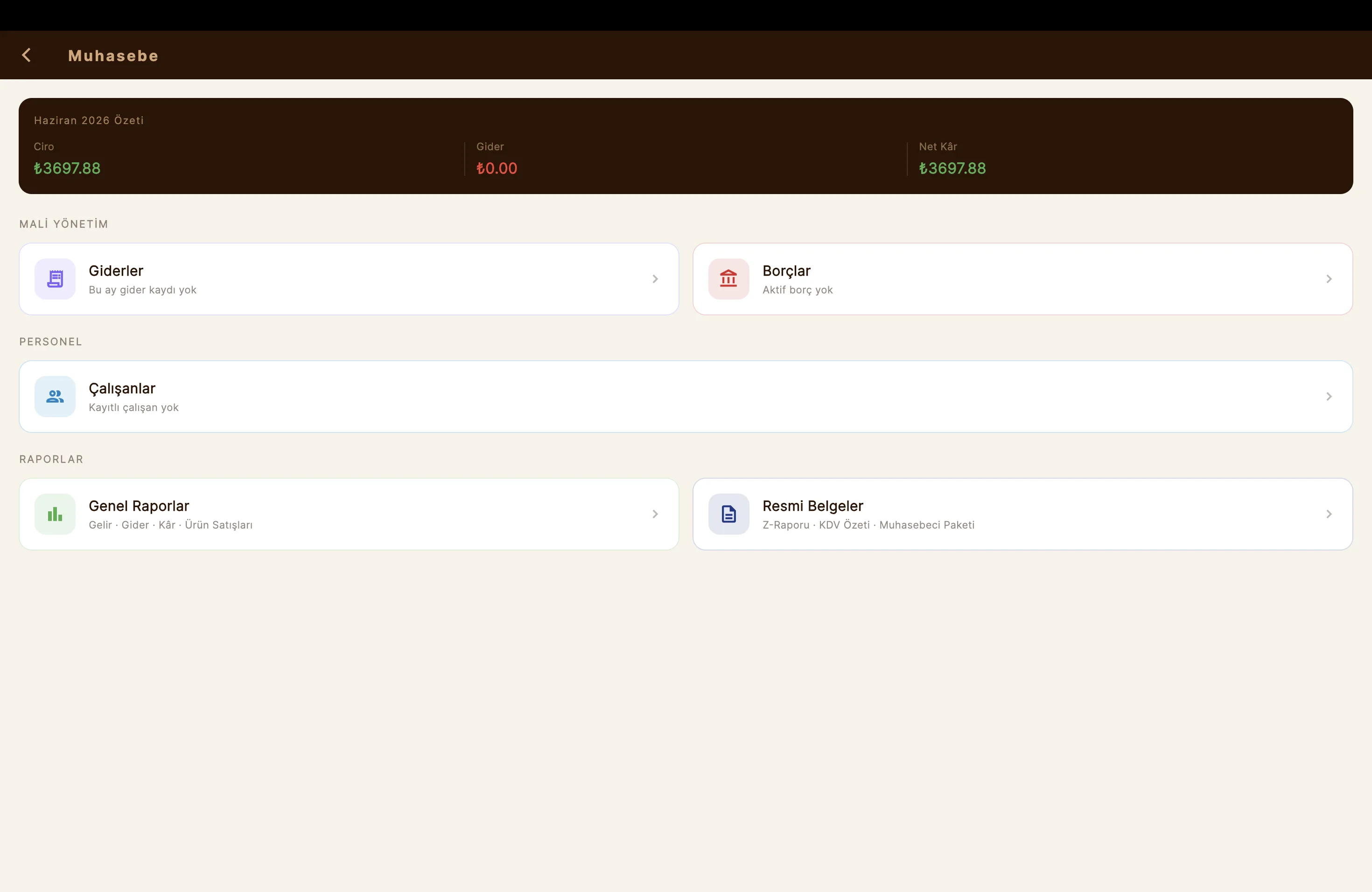Expand Giderler using its right chevron
The image size is (1372, 892).
pos(655,279)
